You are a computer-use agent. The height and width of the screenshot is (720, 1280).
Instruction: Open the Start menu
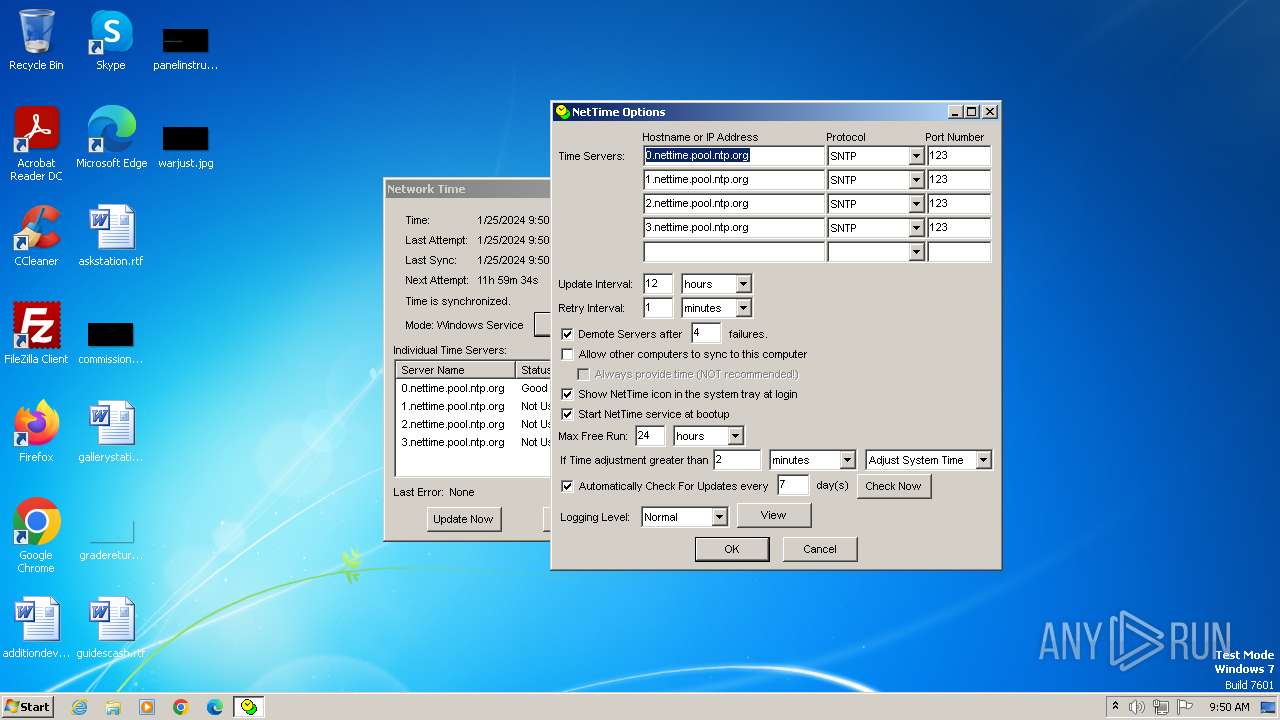[x=27, y=707]
